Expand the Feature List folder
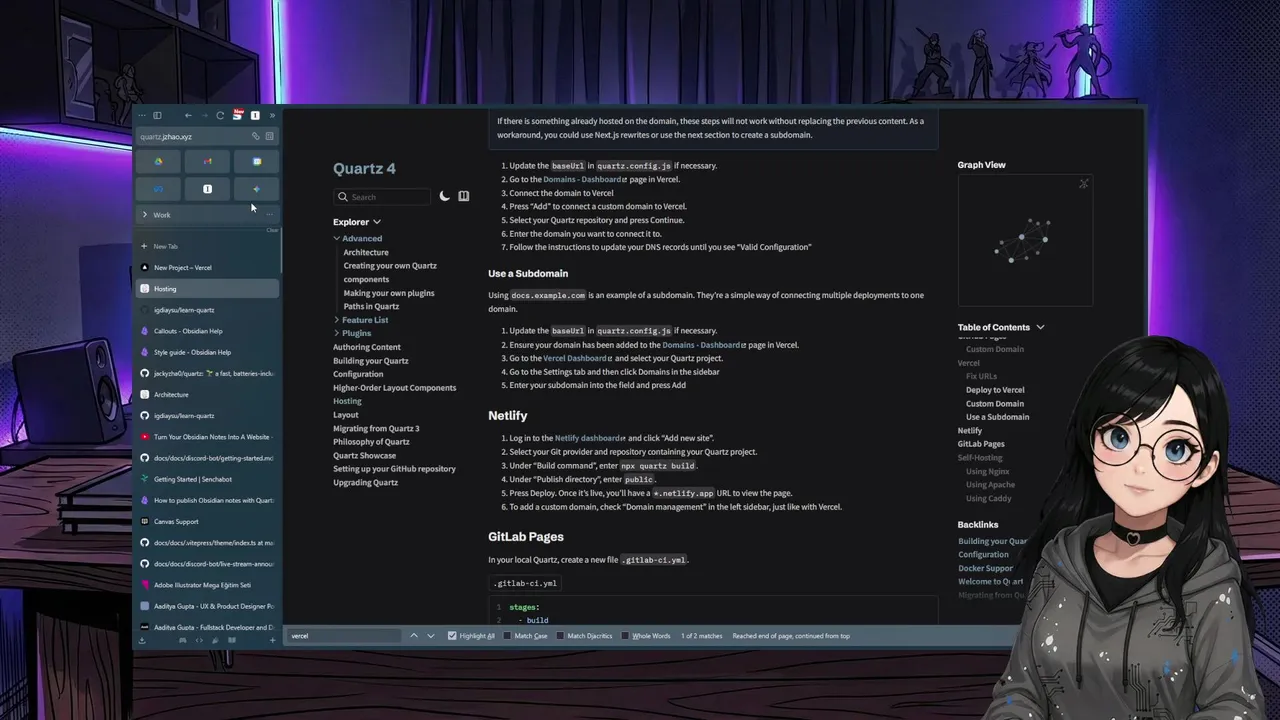 337,320
